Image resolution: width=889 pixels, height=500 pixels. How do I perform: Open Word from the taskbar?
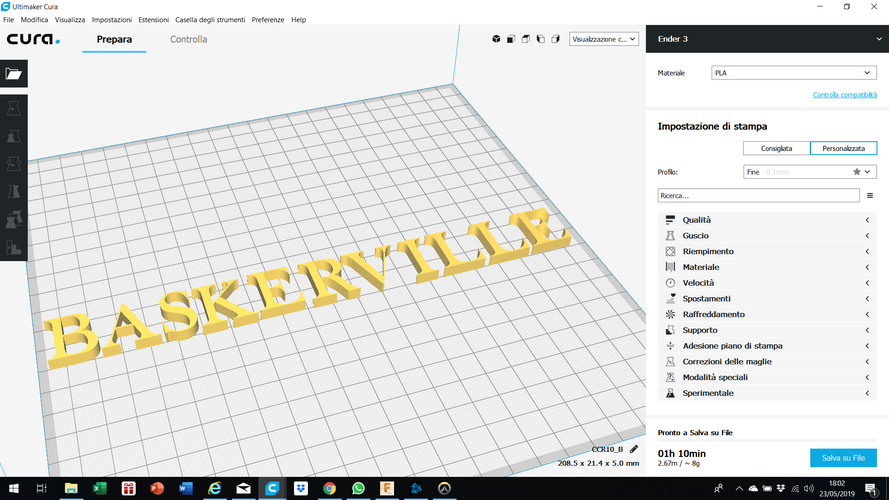click(x=185, y=488)
